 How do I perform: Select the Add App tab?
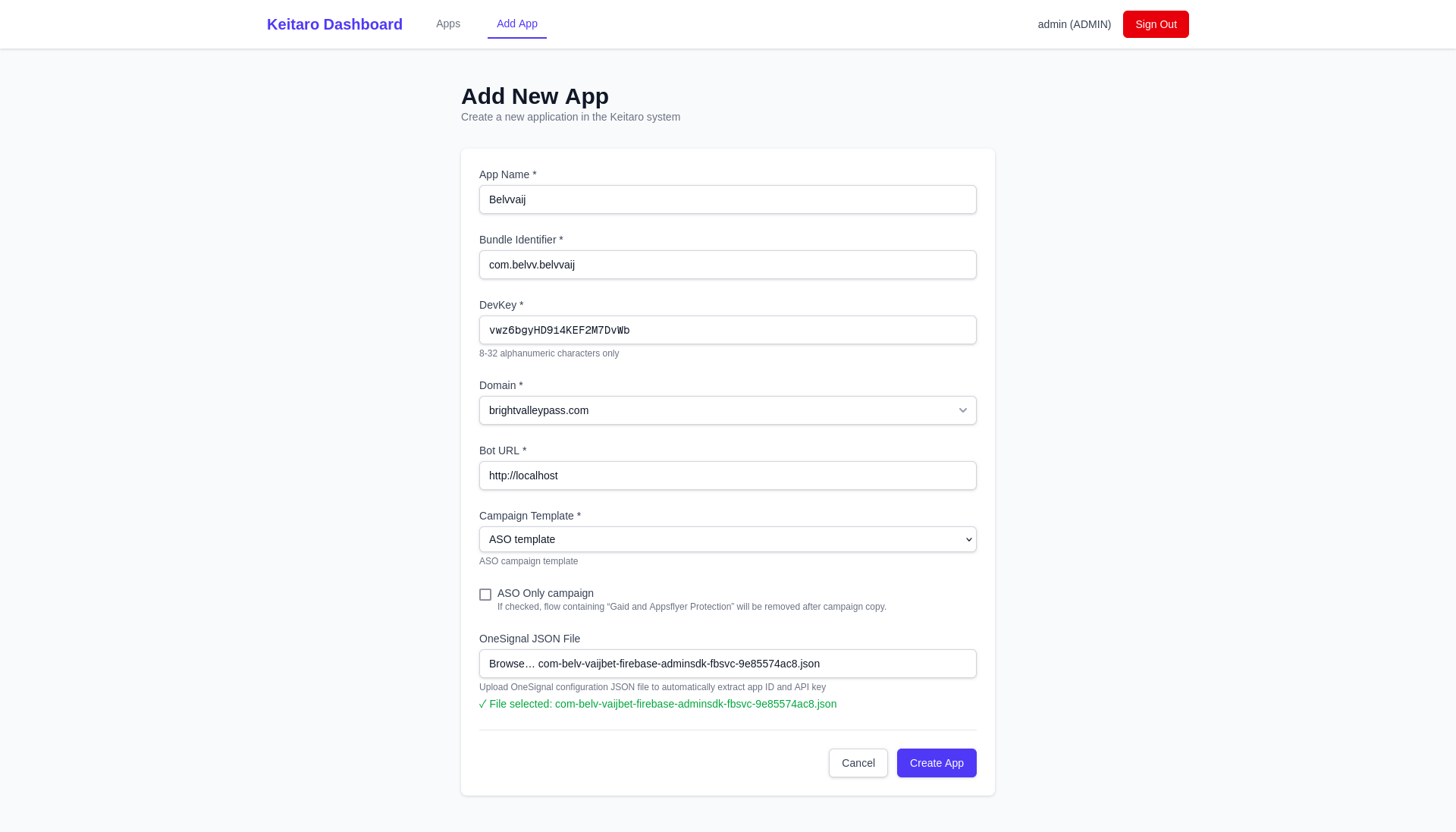pyautogui.click(x=517, y=24)
